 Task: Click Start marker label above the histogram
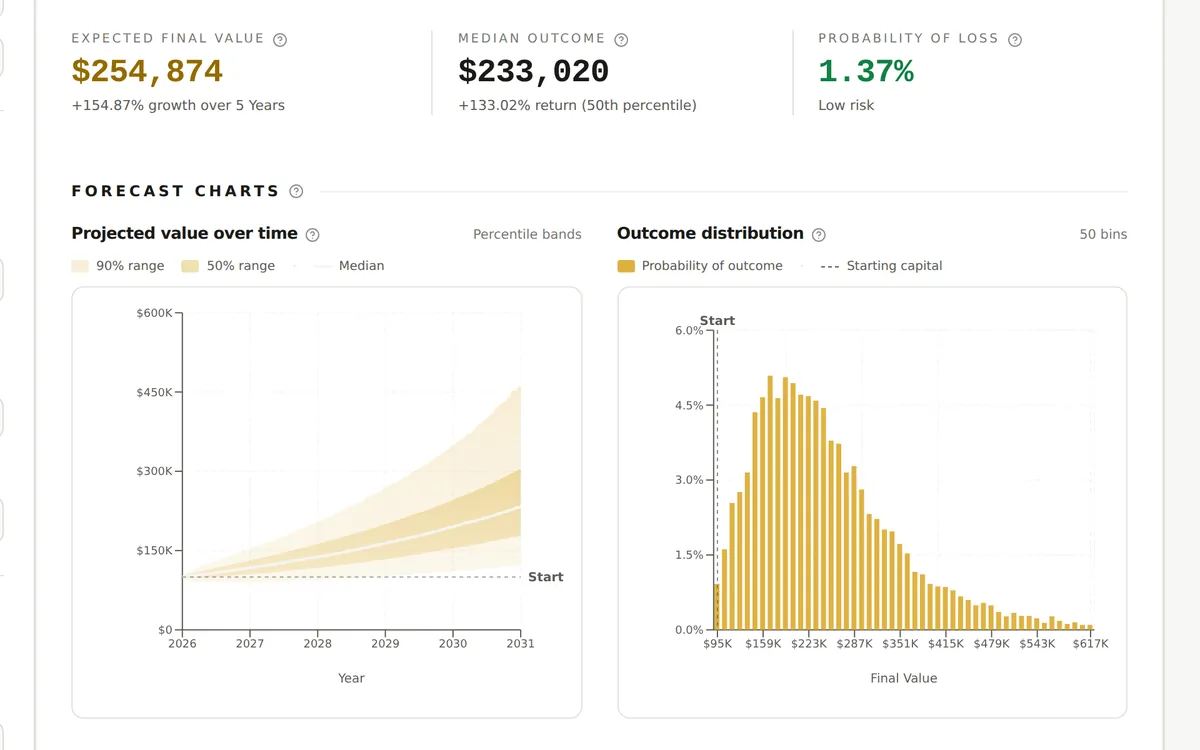(717, 321)
